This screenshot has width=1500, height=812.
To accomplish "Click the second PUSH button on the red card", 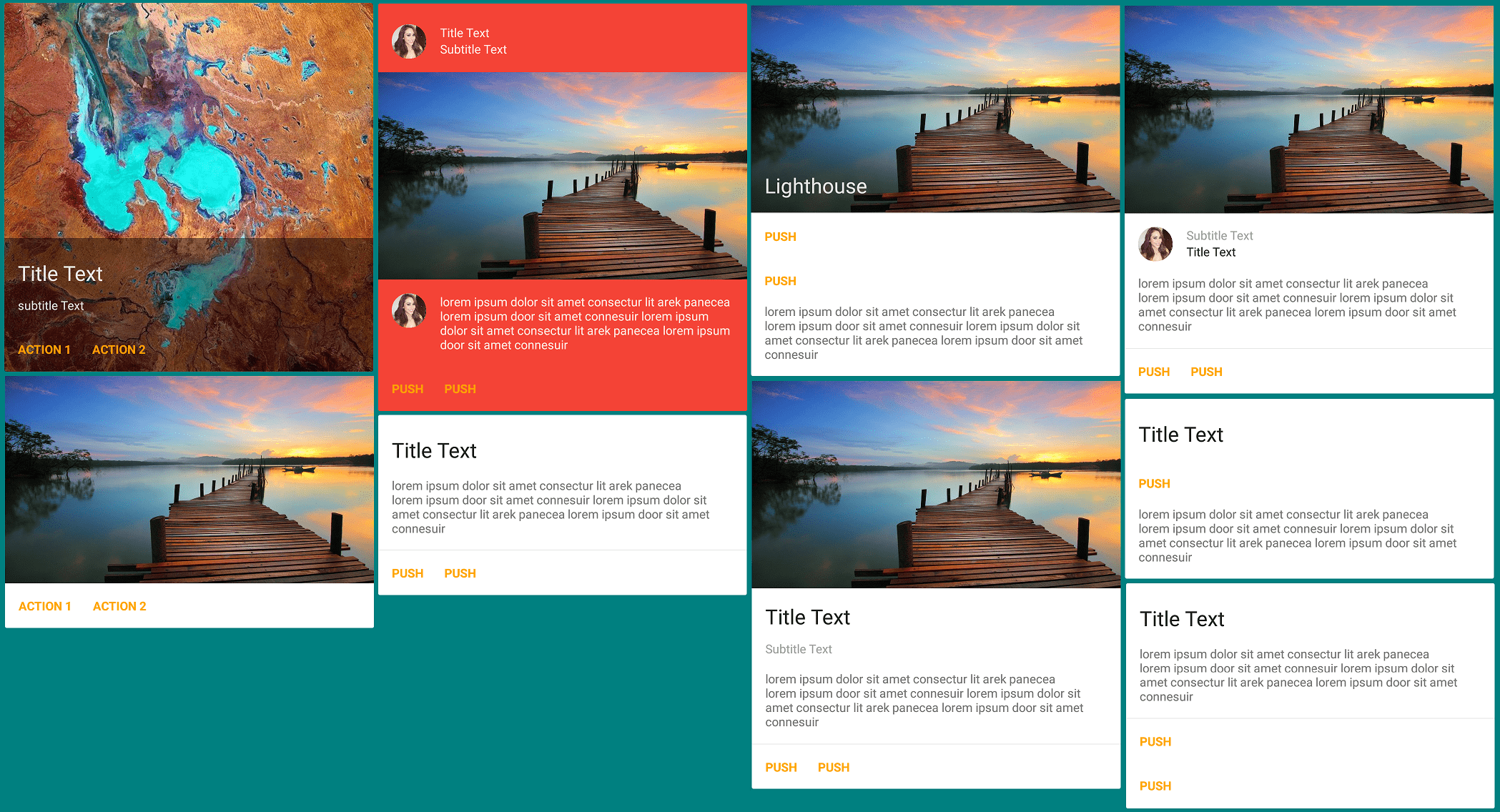I will pyautogui.click(x=460, y=389).
